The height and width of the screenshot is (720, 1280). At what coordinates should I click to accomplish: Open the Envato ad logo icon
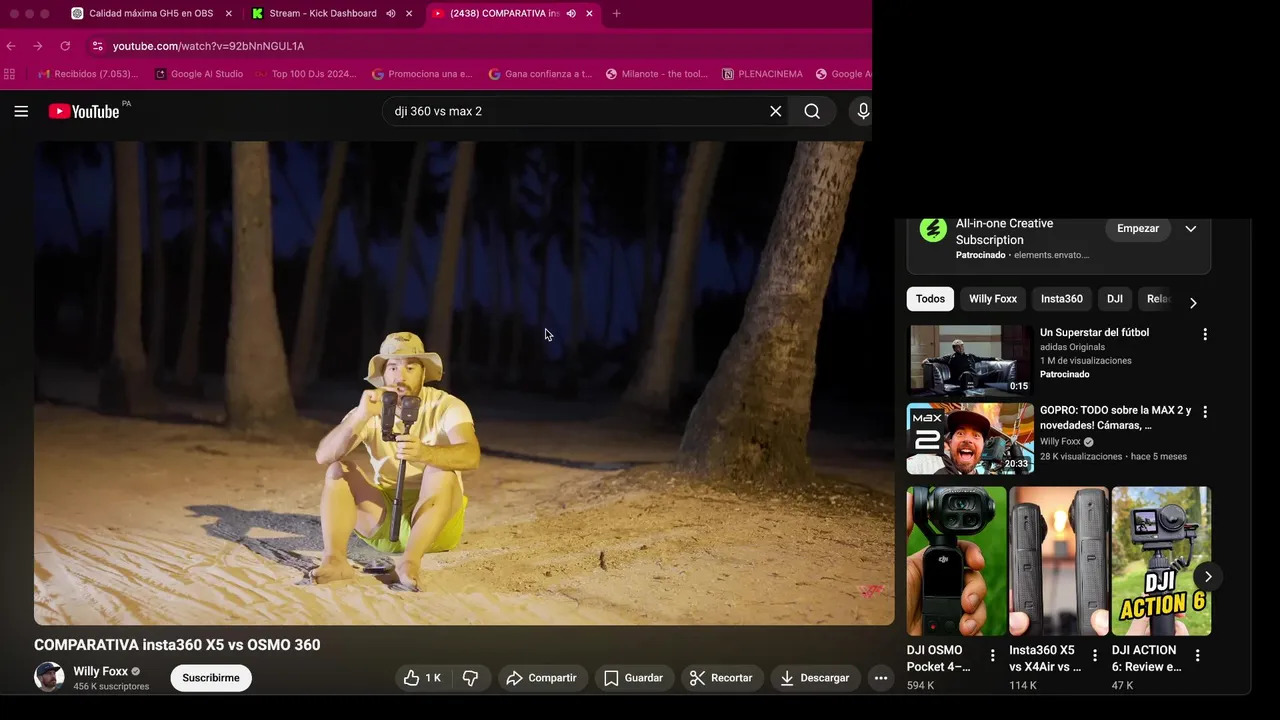pyautogui.click(x=933, y=230)
